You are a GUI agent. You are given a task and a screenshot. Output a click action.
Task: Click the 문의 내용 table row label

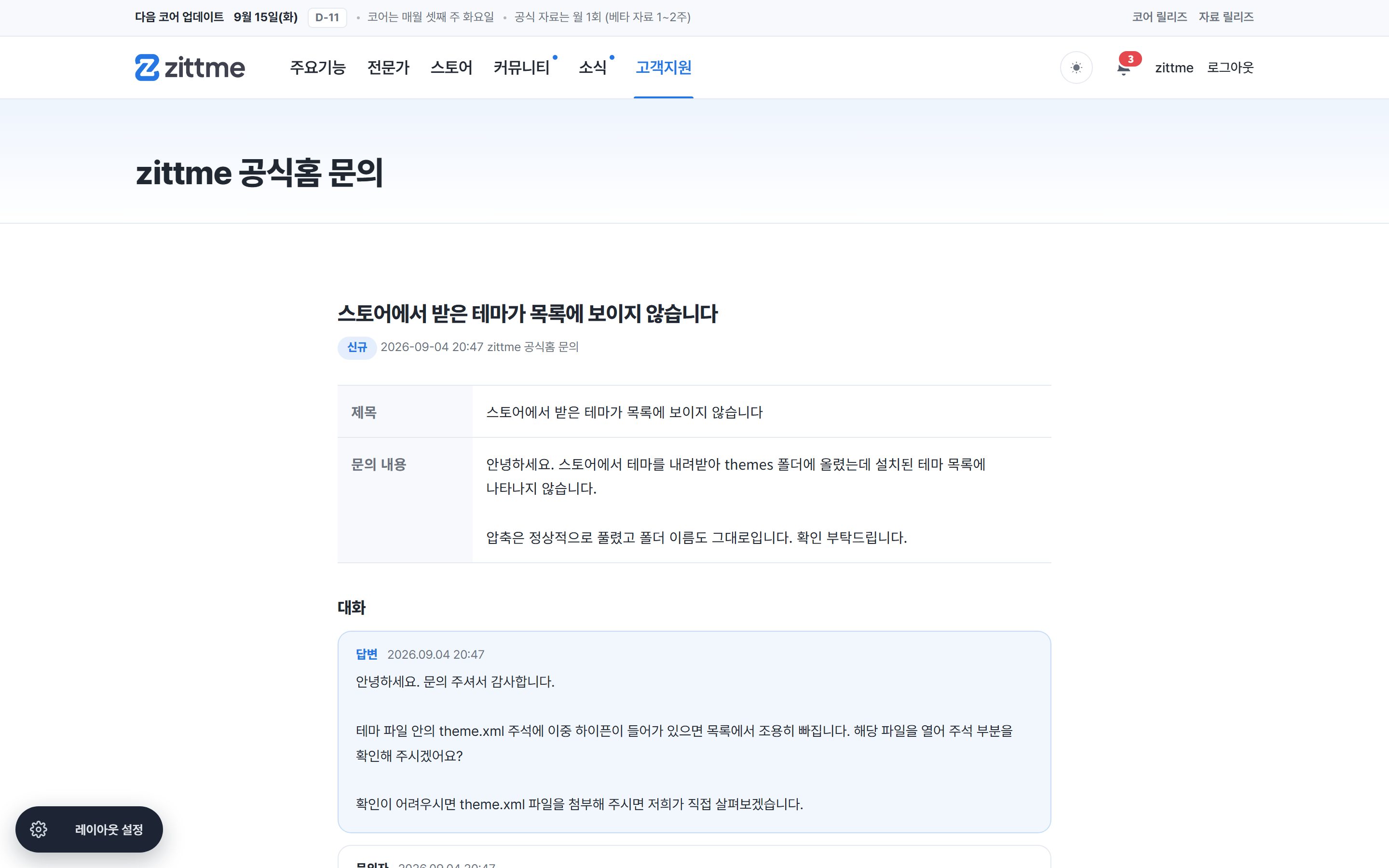[x=378, y=464]
